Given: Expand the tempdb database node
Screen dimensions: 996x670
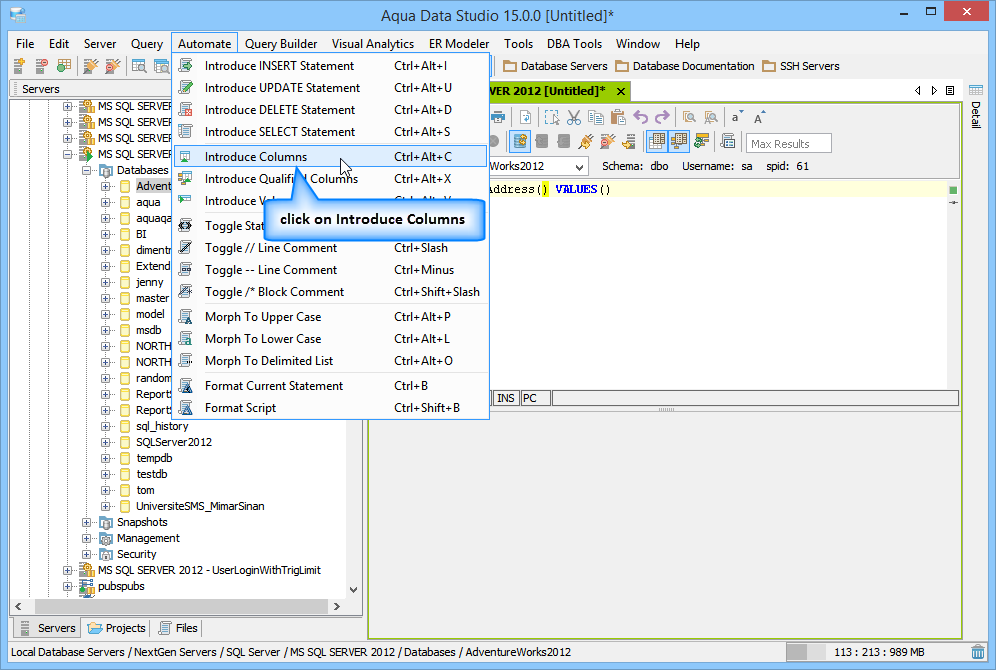Looking at the screenshot, I should 105,459.
